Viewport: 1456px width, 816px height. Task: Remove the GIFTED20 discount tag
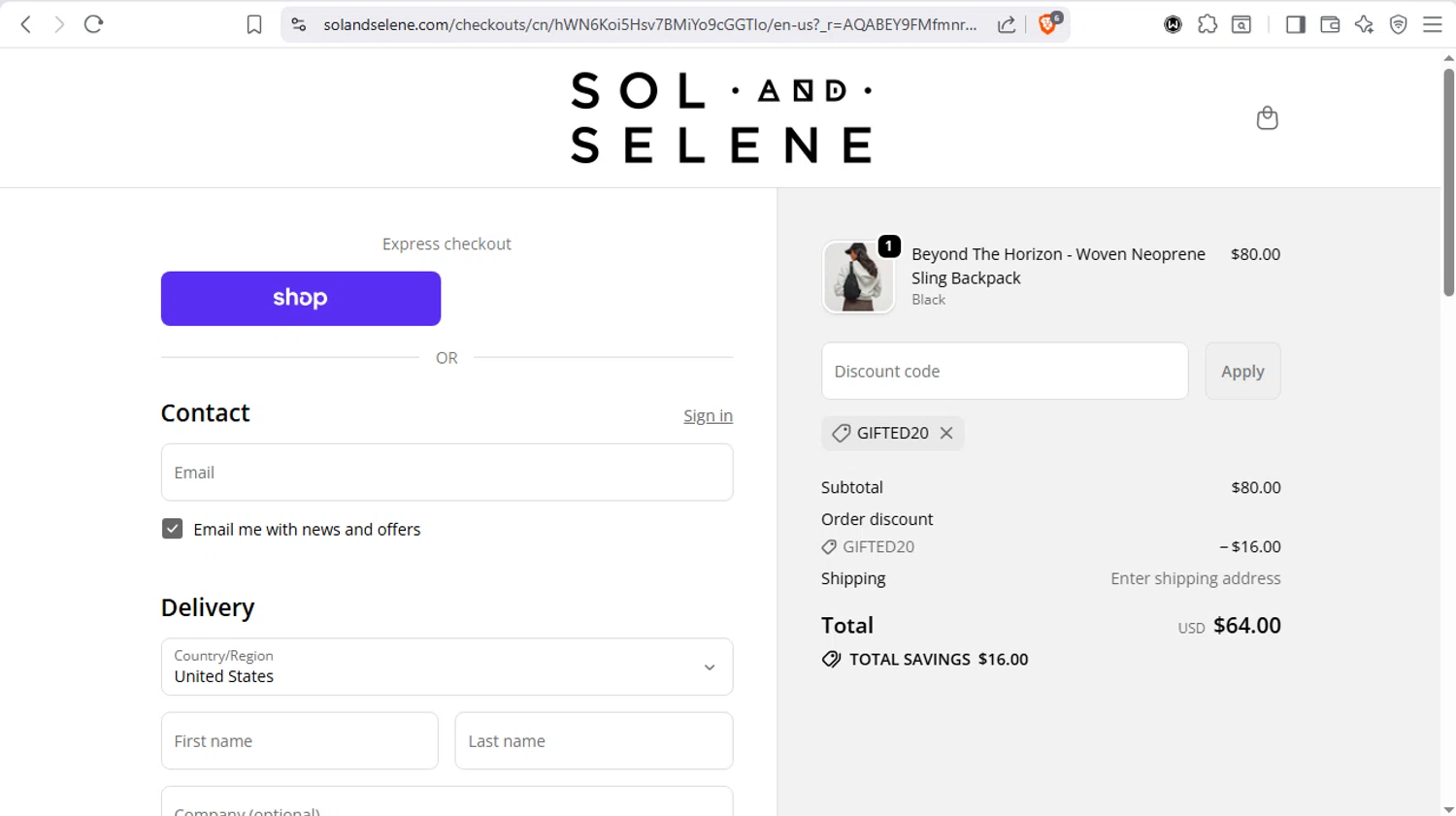coord(946,433)
